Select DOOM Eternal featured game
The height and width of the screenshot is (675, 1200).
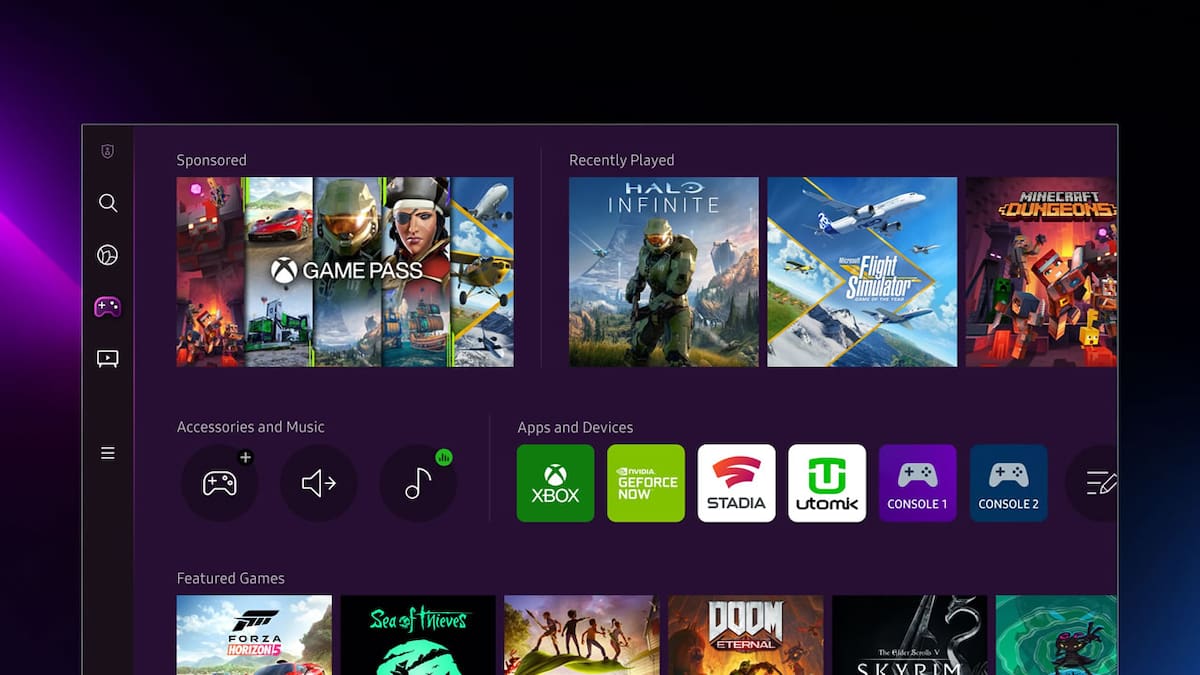(746, 635)
